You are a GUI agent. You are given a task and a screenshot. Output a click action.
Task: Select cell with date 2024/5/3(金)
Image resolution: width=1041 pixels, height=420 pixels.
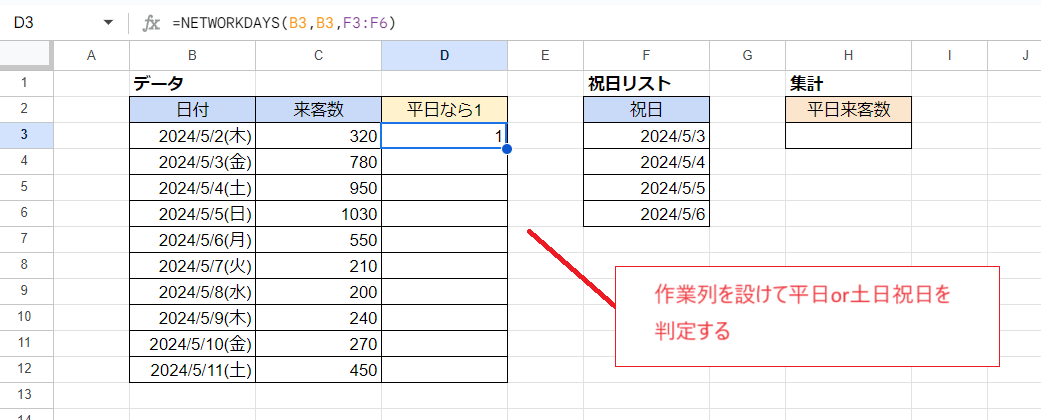(193, 161)
